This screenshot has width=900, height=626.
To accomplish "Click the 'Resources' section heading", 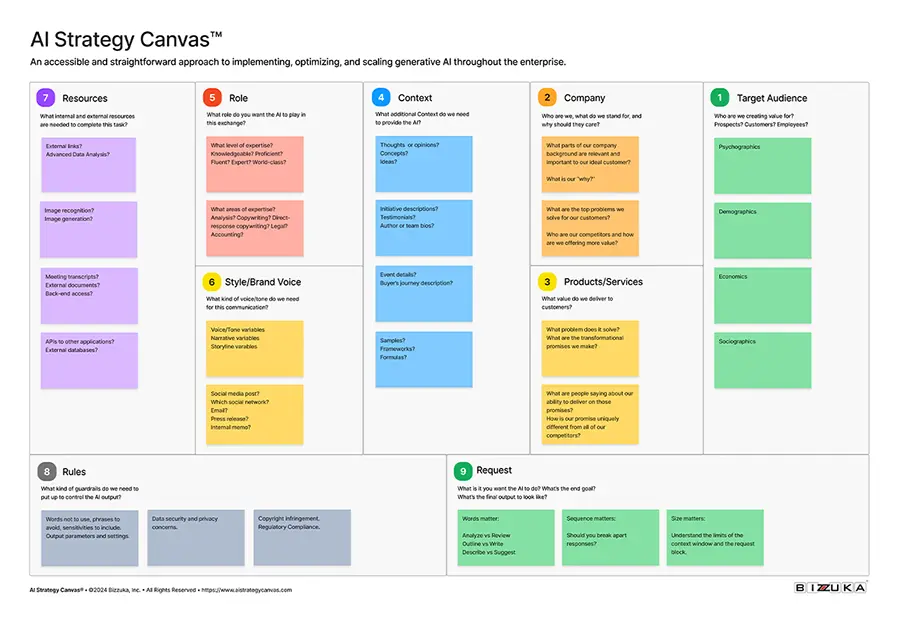I will [x=85, y=98].
